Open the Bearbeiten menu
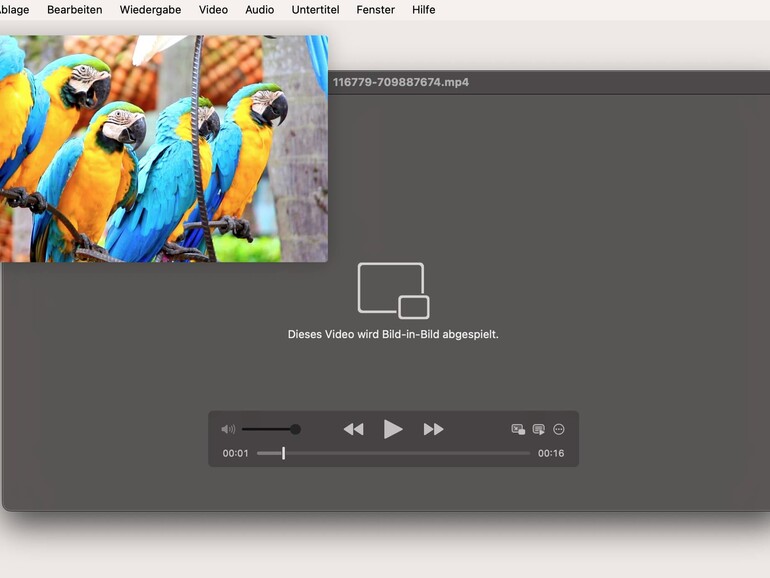Screen dimensions: 770x578 [74, 10]
